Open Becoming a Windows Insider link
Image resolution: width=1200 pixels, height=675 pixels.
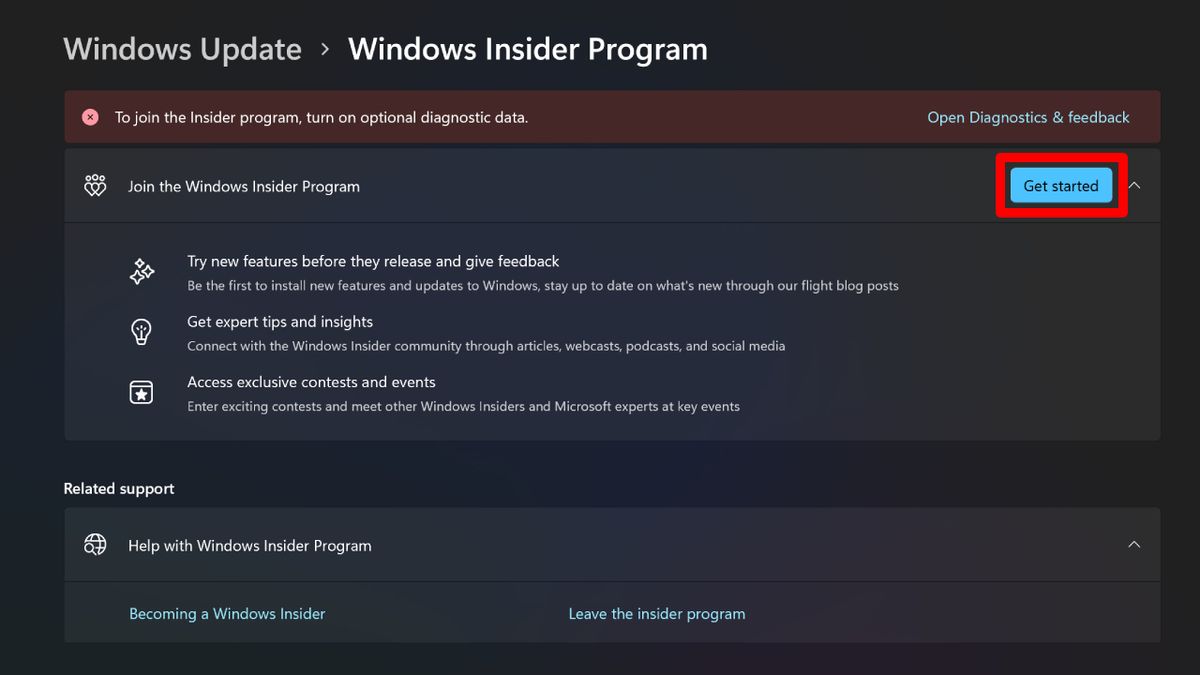[x=227, y=613]
